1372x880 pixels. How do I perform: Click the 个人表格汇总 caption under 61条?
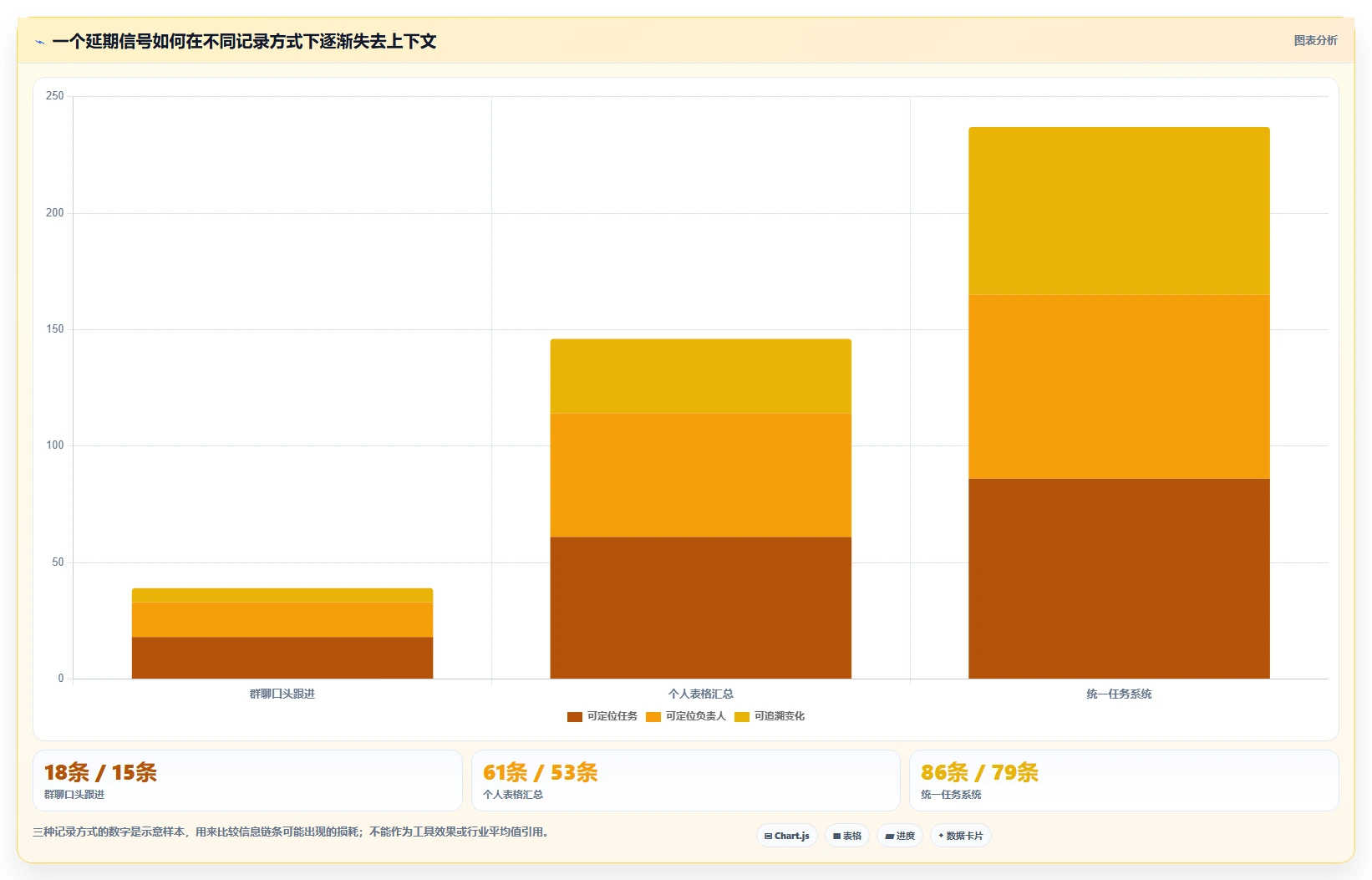click(x=513, y=795)
